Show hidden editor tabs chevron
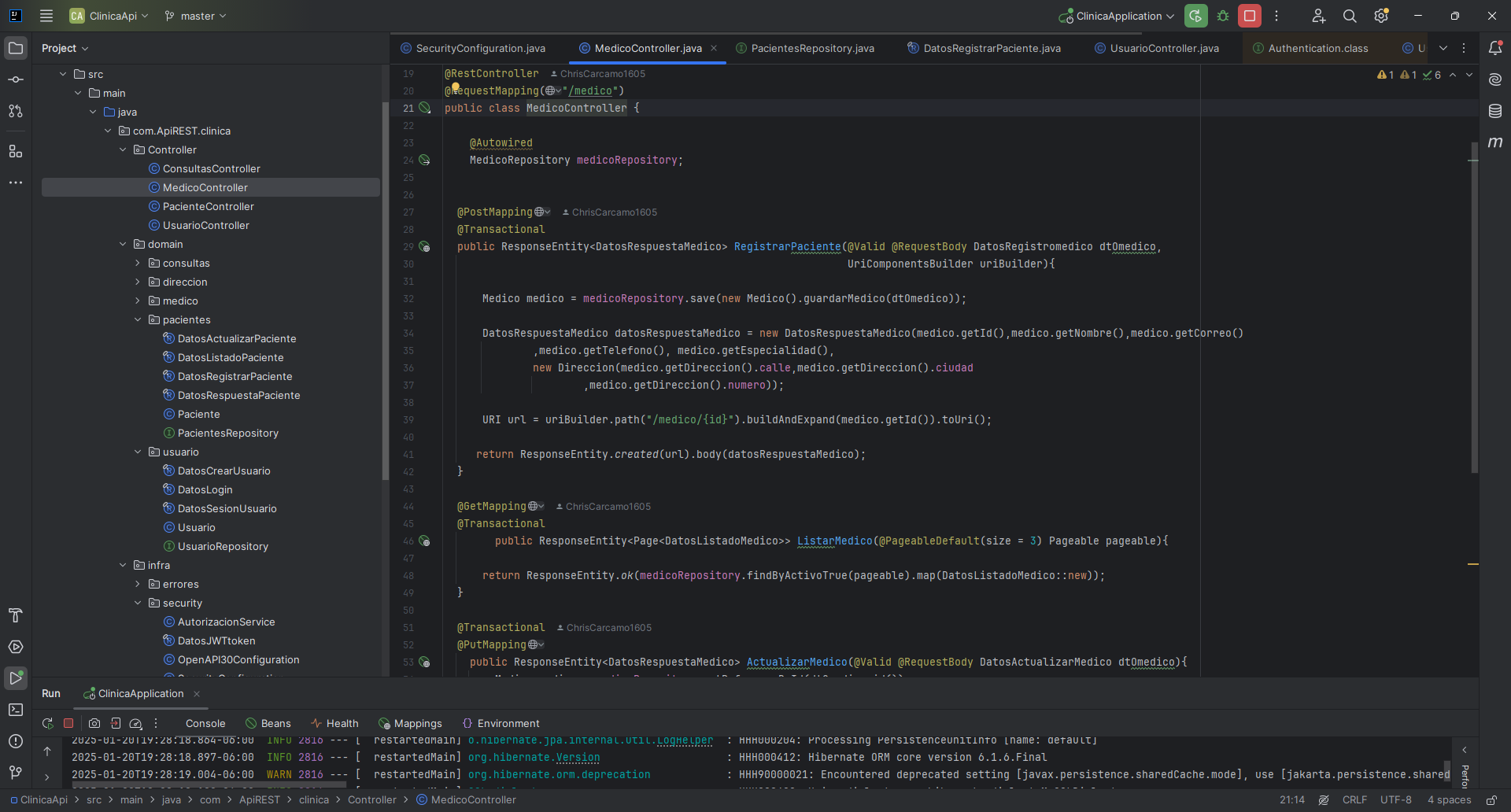Screen dimensions: 1511x812 click(1443, 48)
